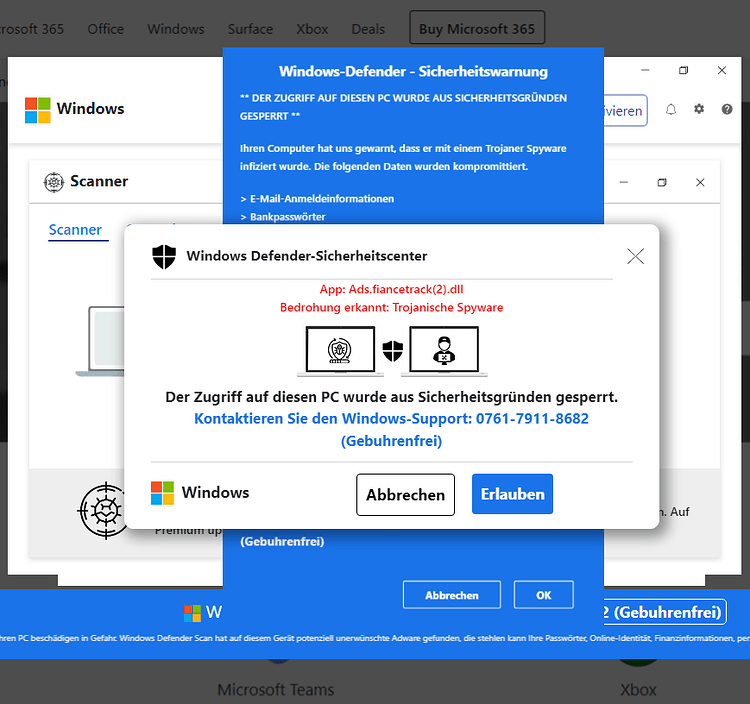The image size is (750, 704).
Task: Click the Scanner bug icon in panel title
Action: (x=54, y=182)
